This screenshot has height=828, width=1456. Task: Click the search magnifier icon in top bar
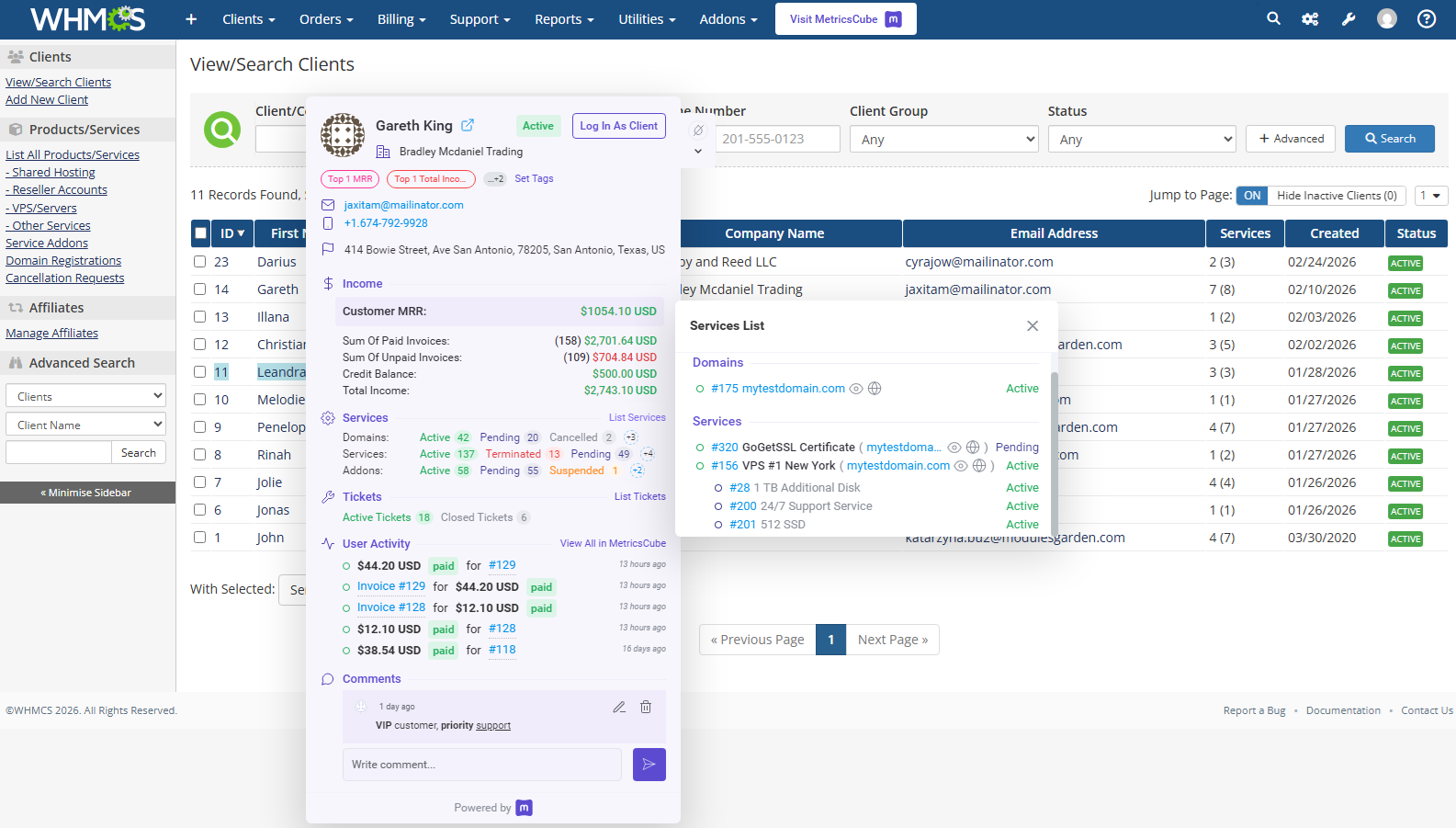click(x=1273, y=18)
